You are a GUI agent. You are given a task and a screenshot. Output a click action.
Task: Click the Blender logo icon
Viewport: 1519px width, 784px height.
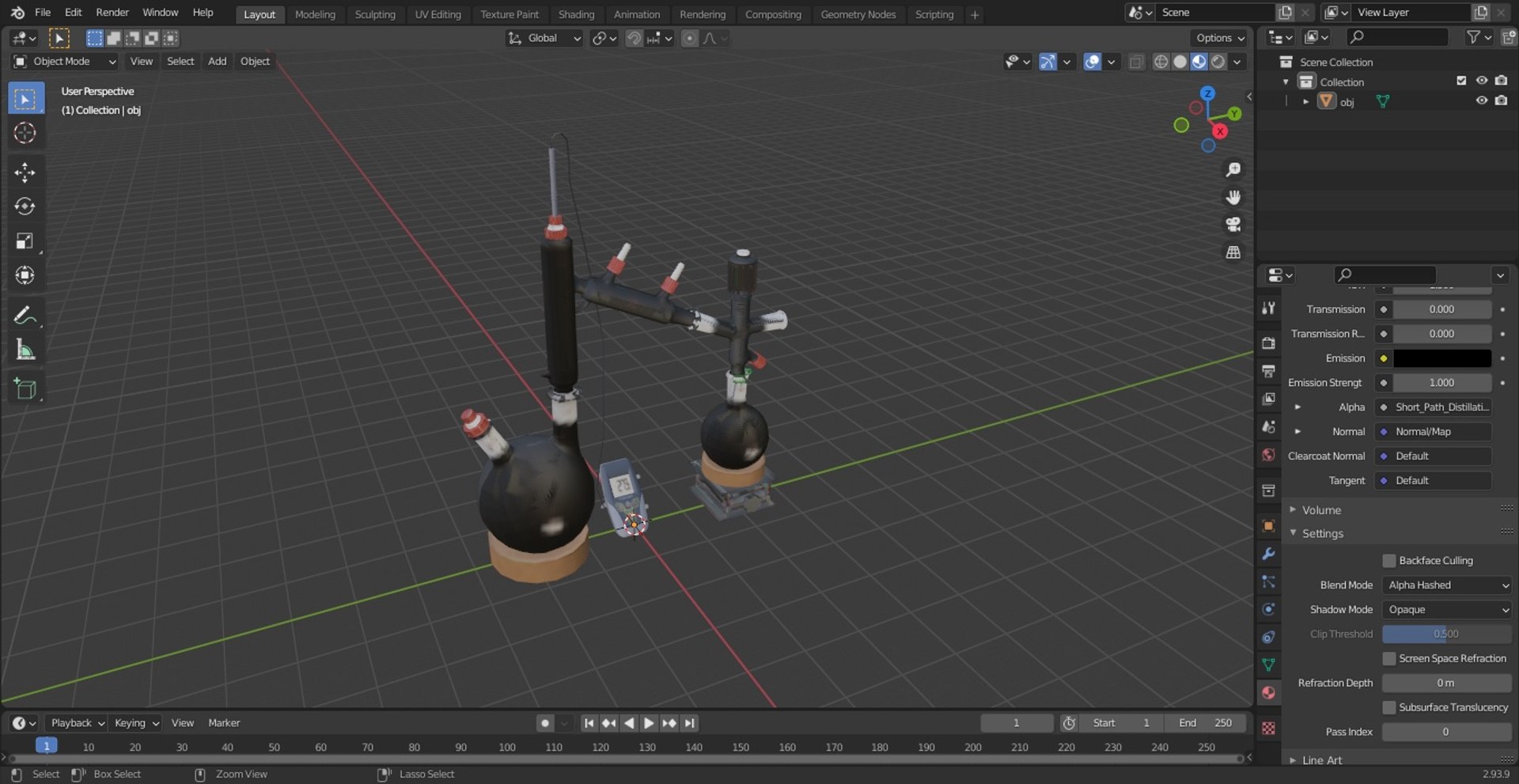pos(17,13)
